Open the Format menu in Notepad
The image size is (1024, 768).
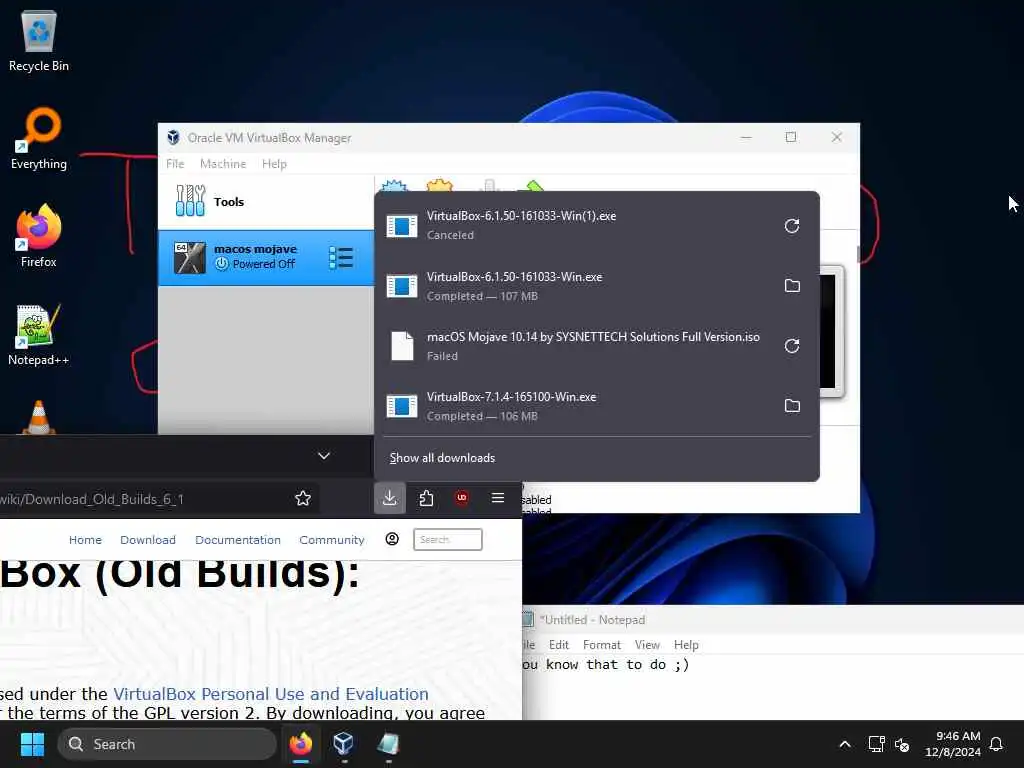[601, 645]
